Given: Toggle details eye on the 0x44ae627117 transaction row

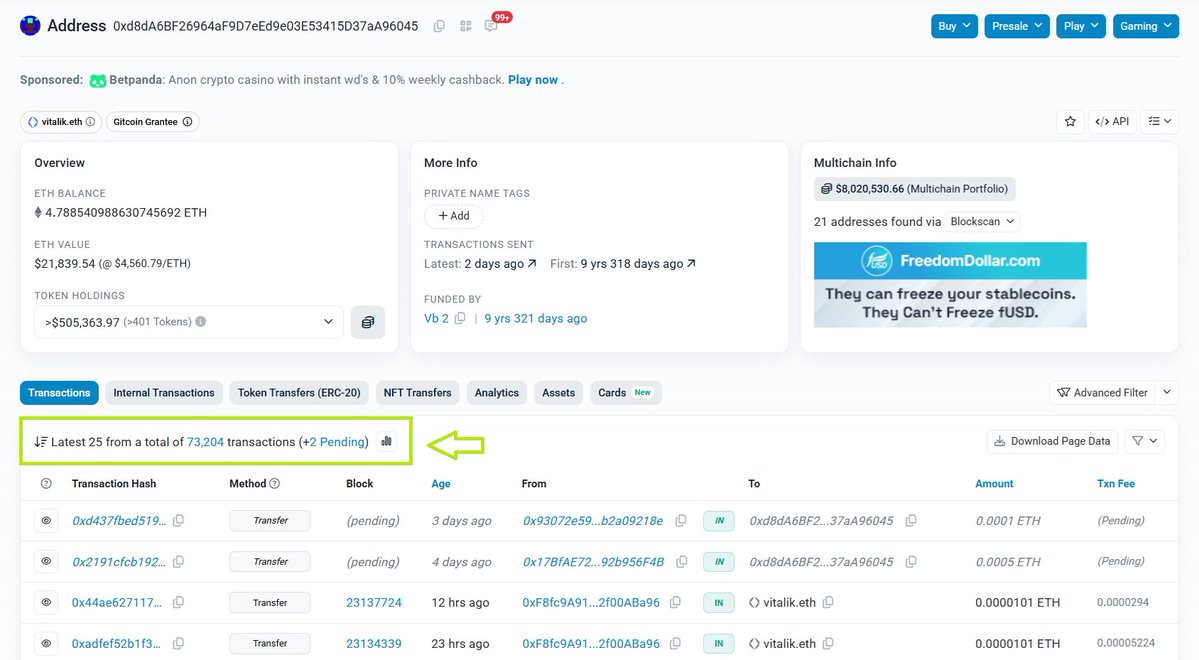Looking at the screenshot, I should pos(45,602).
